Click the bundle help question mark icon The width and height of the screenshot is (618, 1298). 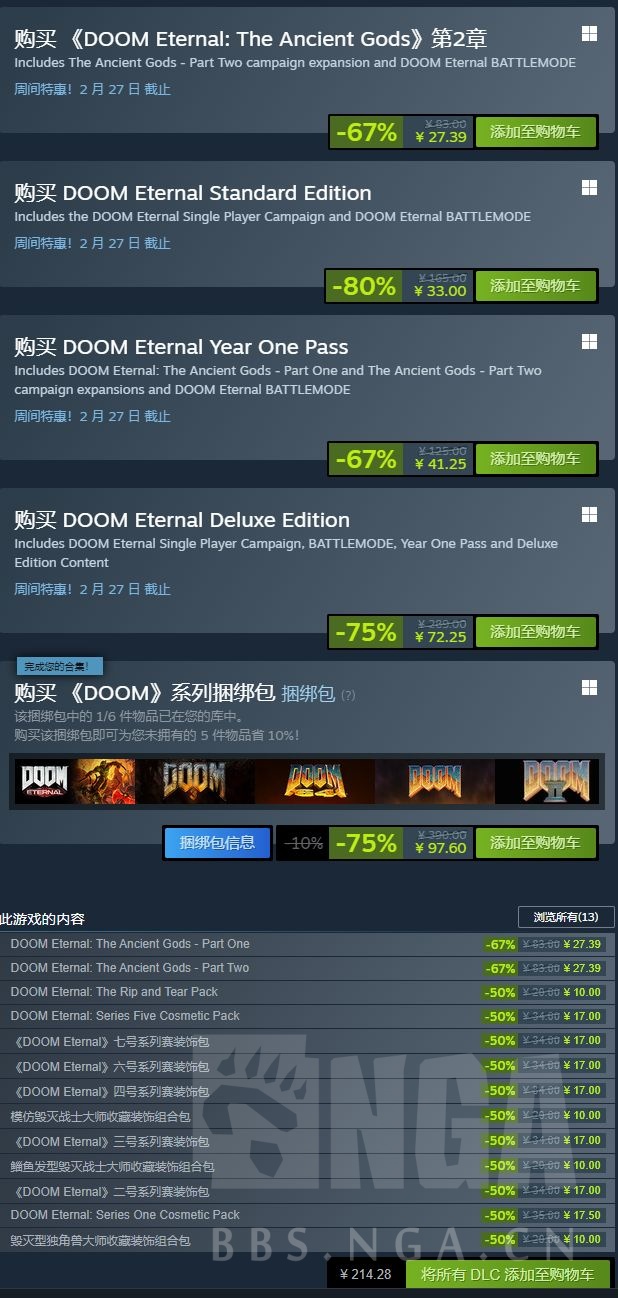pyautogui.click(x=348, y=695)
